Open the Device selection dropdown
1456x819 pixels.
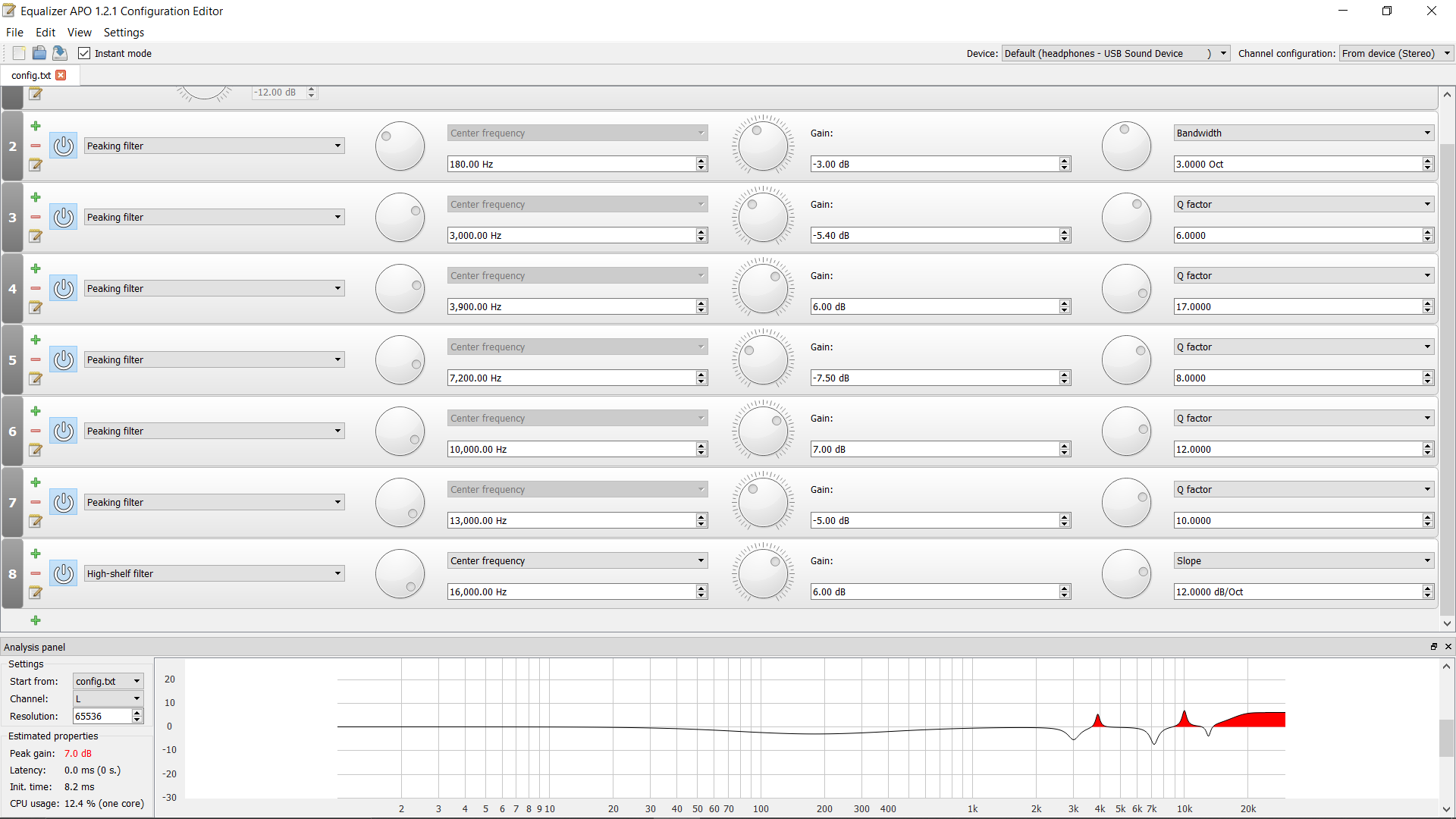coord(1116,53)
